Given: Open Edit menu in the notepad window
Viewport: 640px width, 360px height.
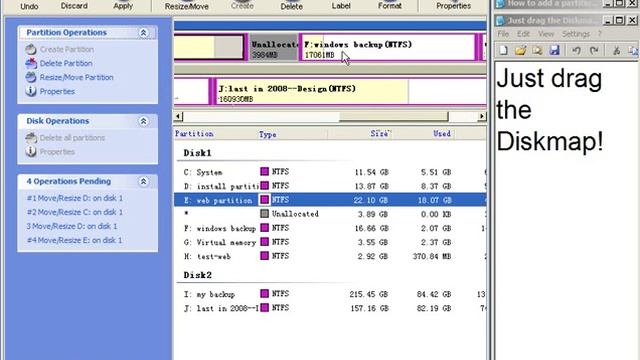Looking at the screenshot, I should pyautogui.click(x=523, y=34).
